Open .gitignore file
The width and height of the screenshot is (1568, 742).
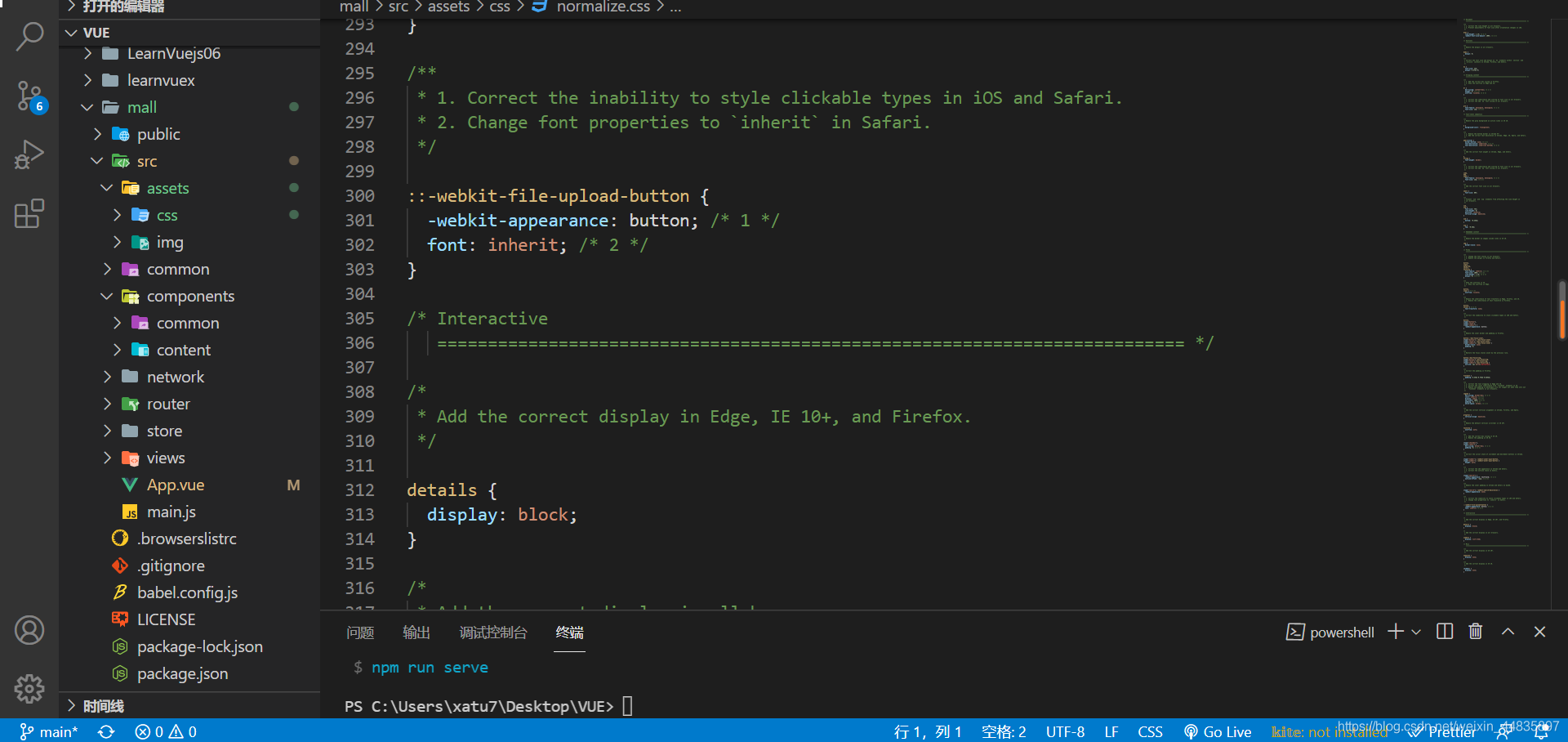tap(189, 565)
